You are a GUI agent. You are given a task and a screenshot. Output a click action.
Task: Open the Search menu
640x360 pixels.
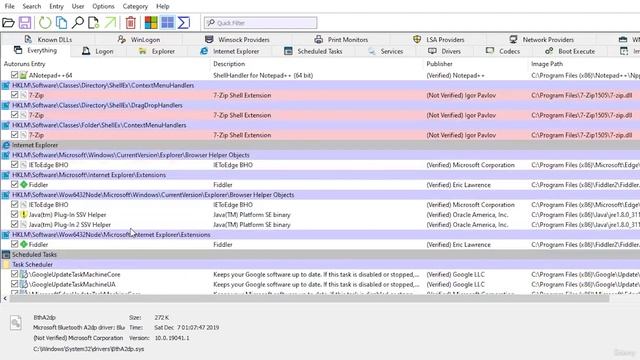click(31, 6)
